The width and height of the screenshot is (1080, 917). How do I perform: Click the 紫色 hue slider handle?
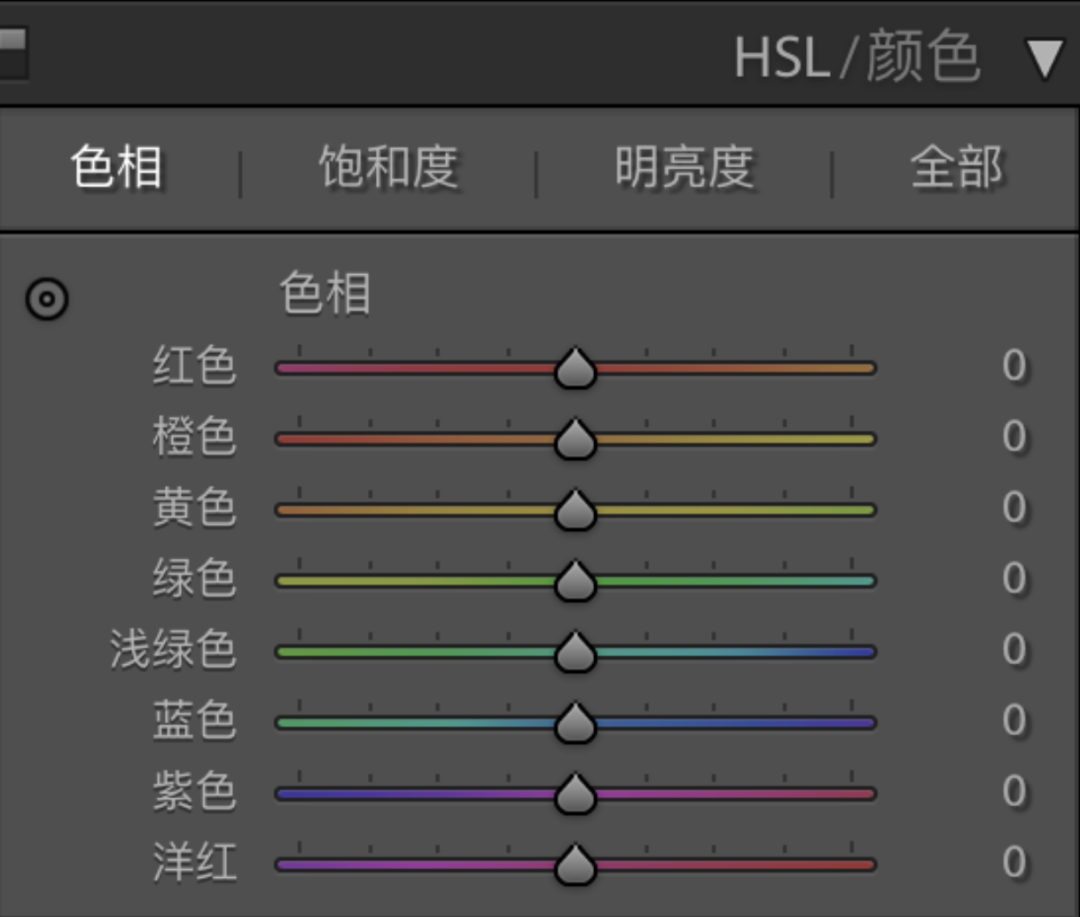click(x=575, y=795)
